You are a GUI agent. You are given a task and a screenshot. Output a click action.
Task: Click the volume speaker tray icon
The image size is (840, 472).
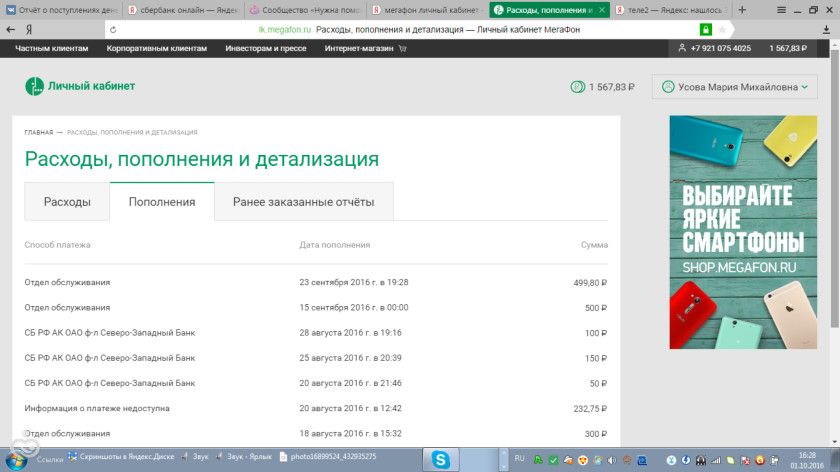click(x=612, y=460)
